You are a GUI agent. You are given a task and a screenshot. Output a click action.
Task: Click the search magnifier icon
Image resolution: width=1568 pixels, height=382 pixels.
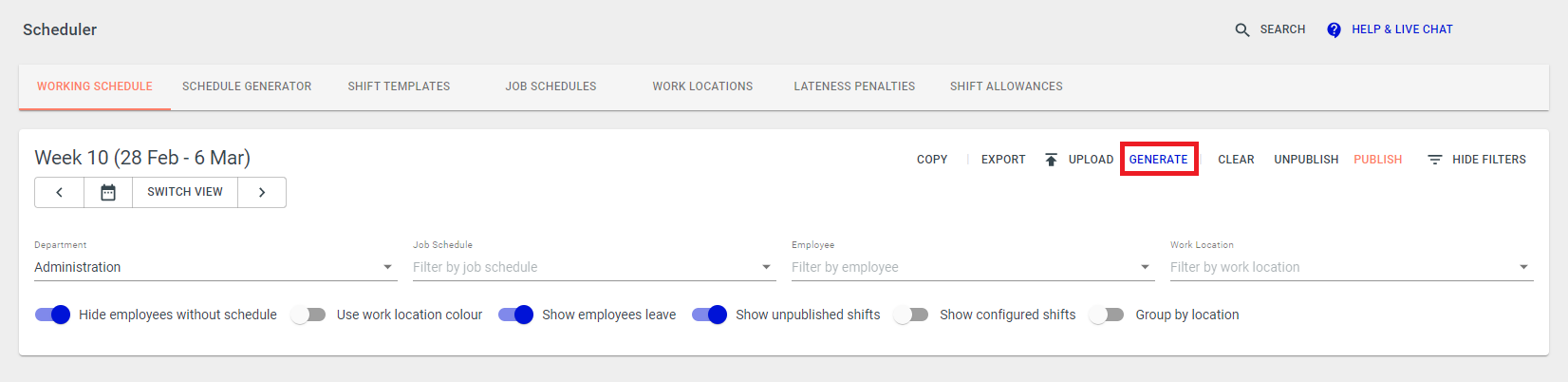(x=1241, y=30)
